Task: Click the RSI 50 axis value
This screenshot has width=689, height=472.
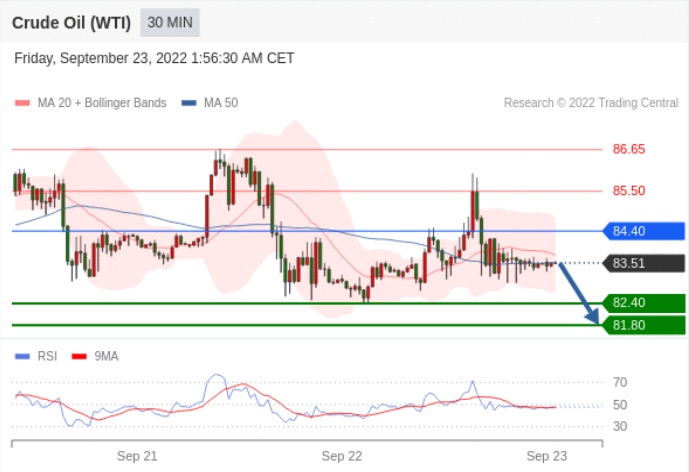Action: (x=620, y=405)
